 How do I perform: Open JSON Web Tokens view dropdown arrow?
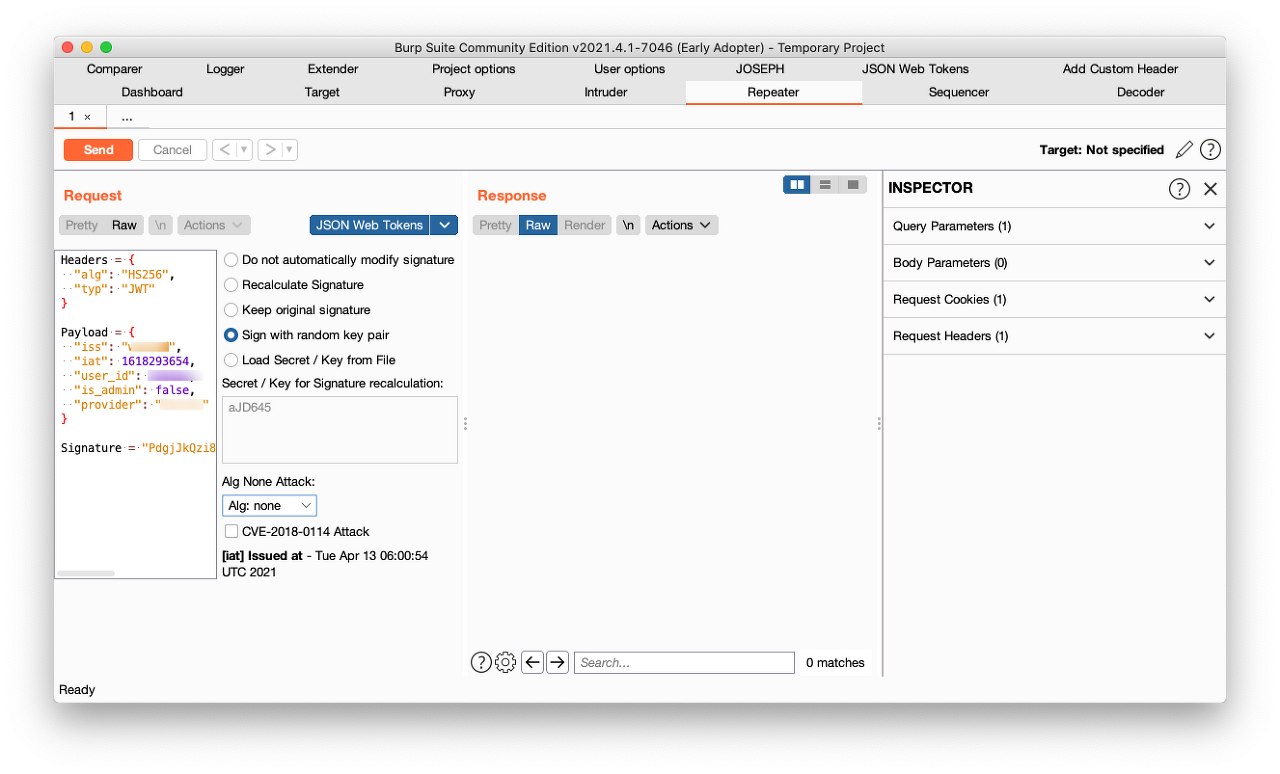pos(444,225)
